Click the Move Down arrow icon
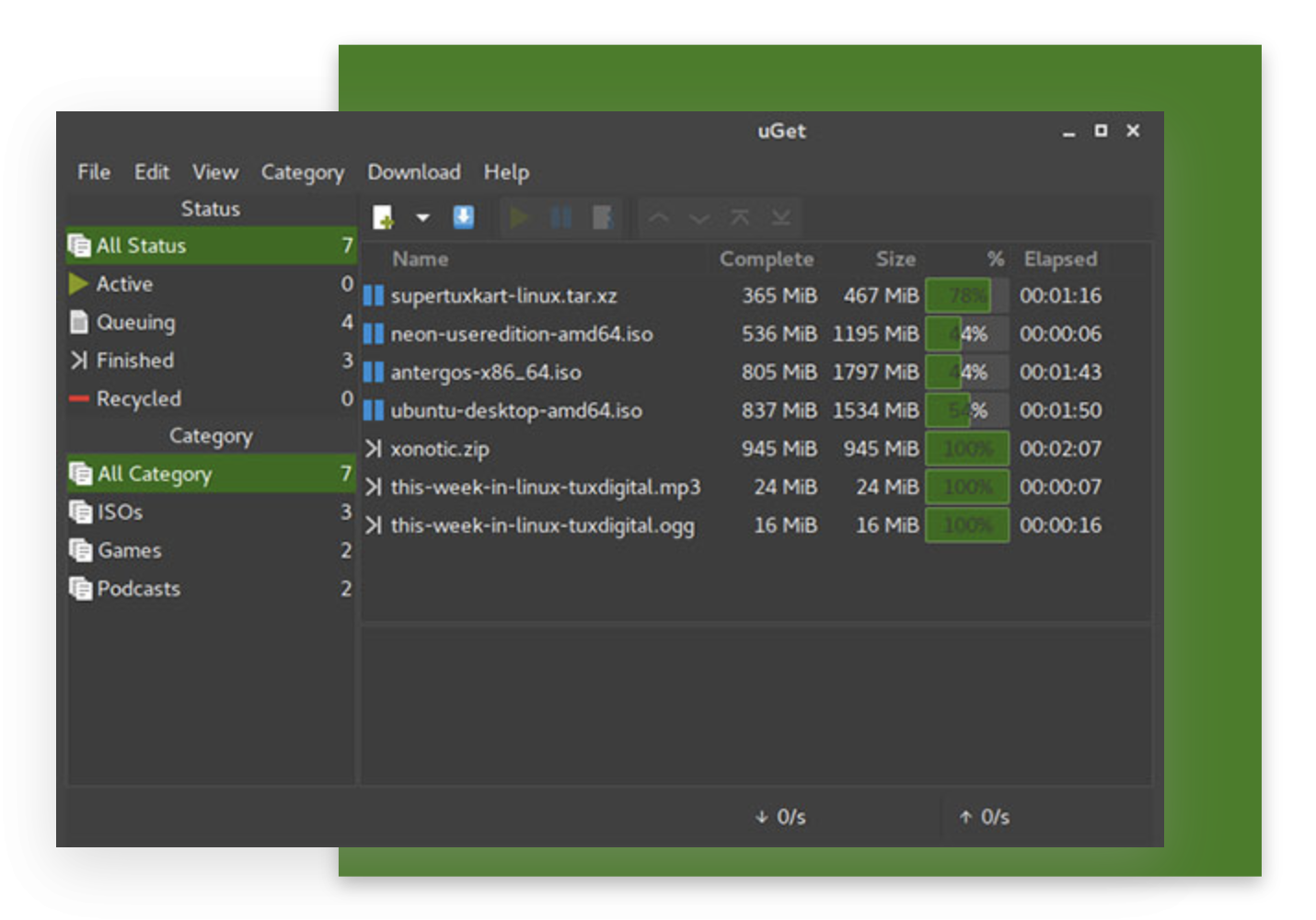The image size is (1316, 920). point(699,218)
